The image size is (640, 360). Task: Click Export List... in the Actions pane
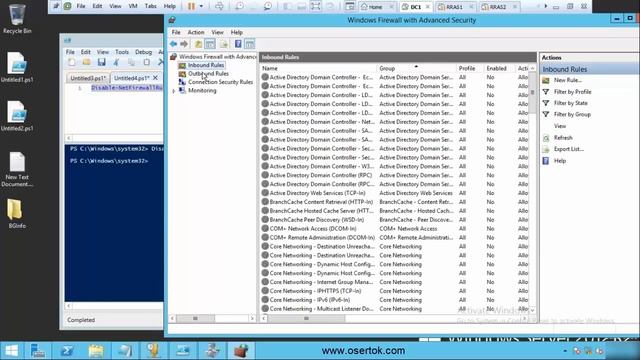coord(569,149)
